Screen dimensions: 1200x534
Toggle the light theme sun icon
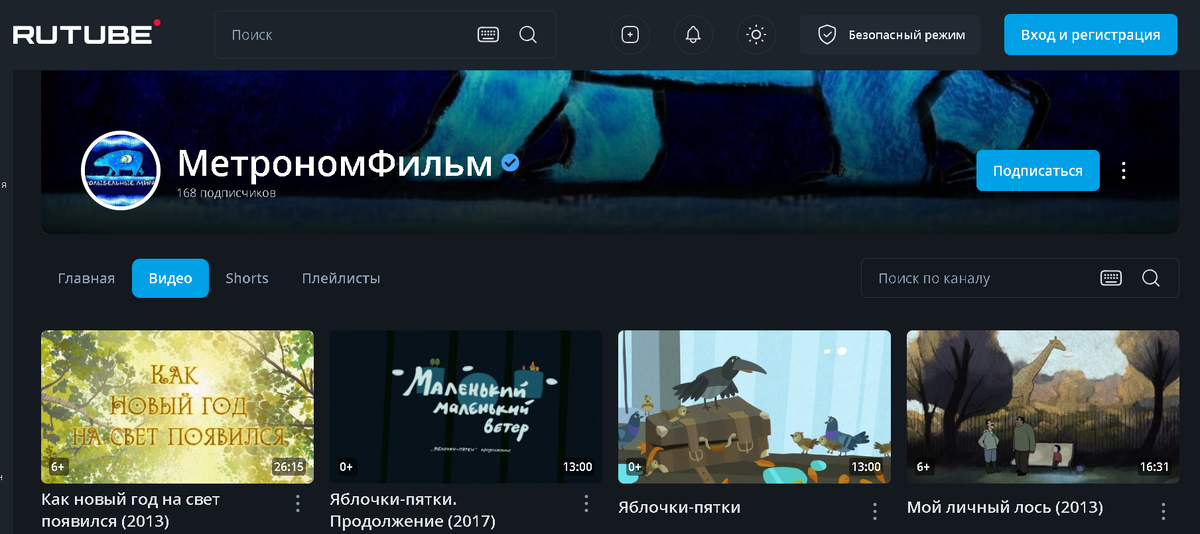pyautogui.click(x=756, y=35)
